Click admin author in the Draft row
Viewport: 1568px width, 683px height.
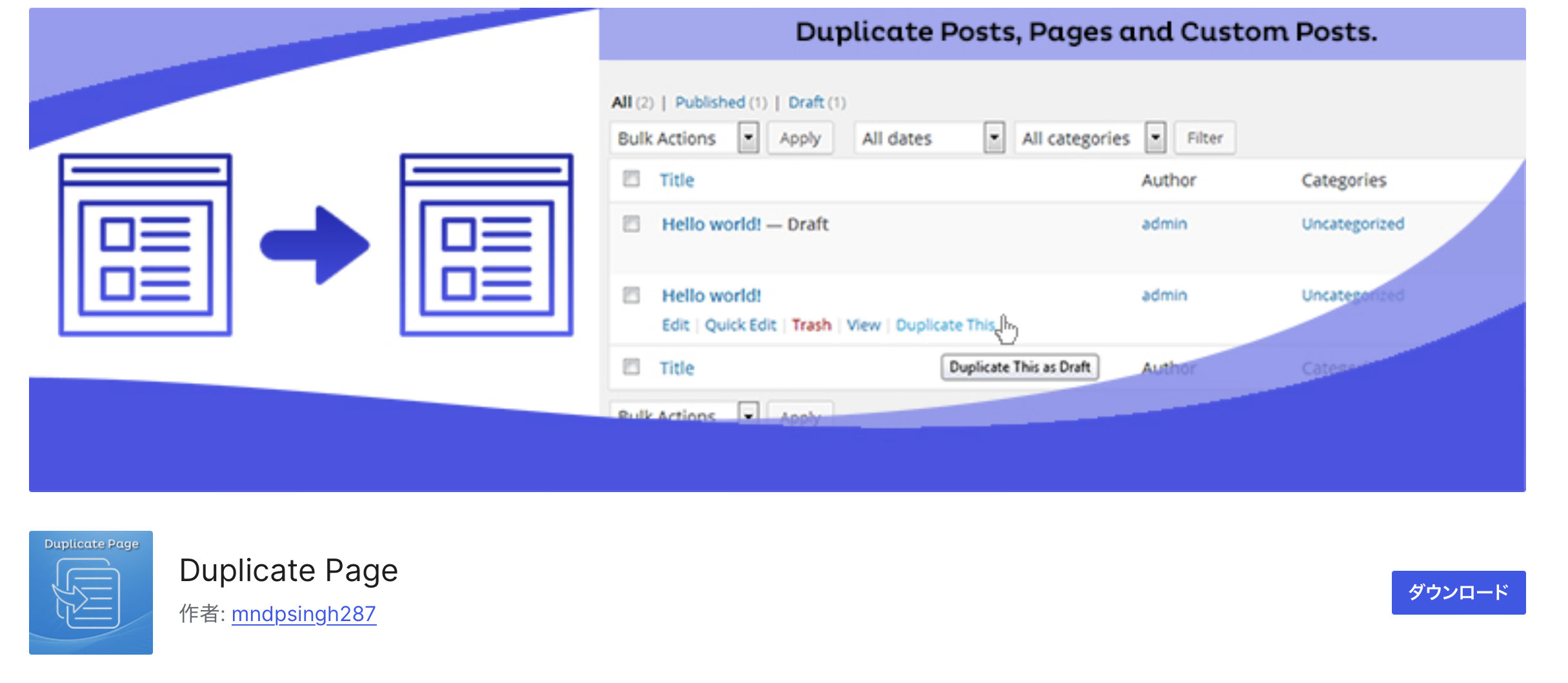(1164, 224)
